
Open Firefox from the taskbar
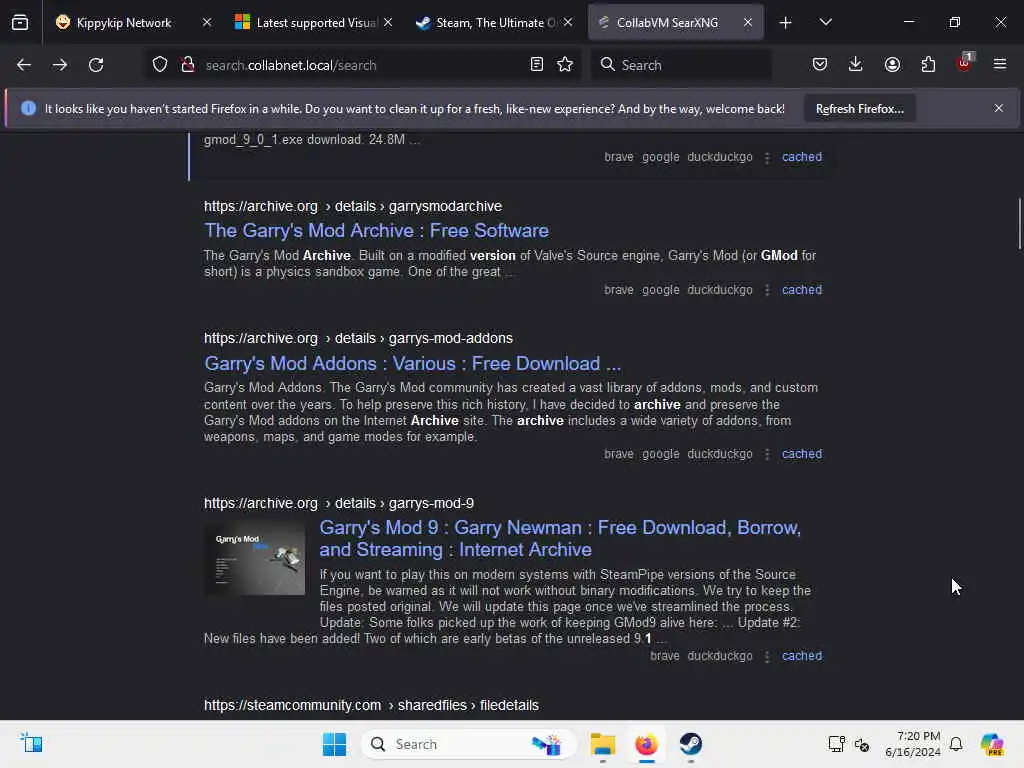click(647, 744)
